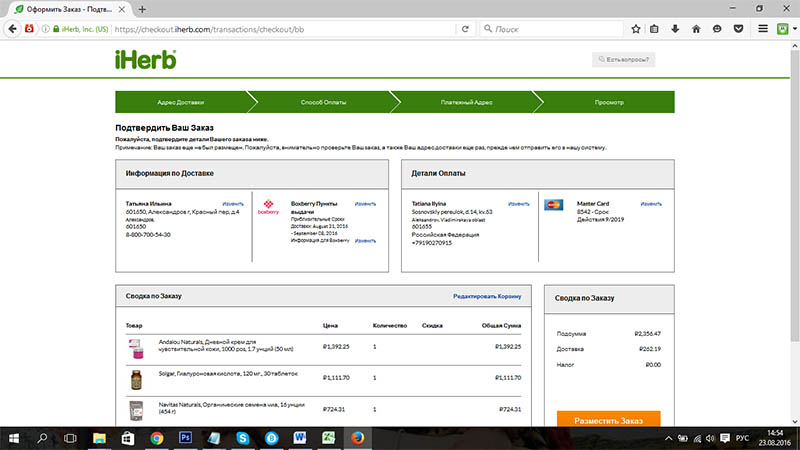Open the chat smiley toolbar icon
The height and width of the screenshot is (450, 800).
pyautogui.click(x=717, y=29)
